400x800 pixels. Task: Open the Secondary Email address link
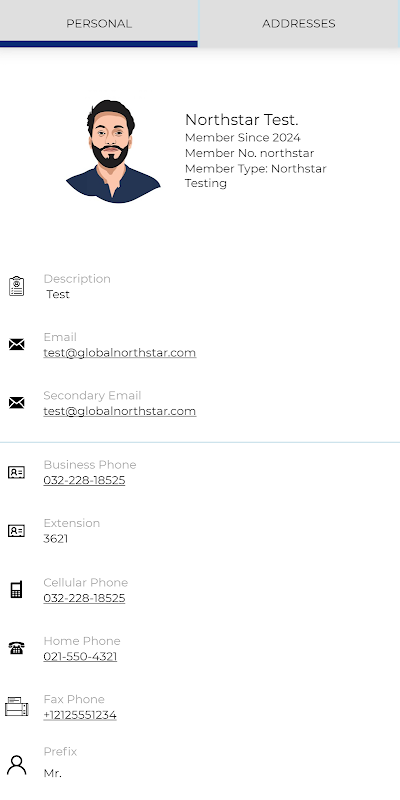(x=119, y=411)
